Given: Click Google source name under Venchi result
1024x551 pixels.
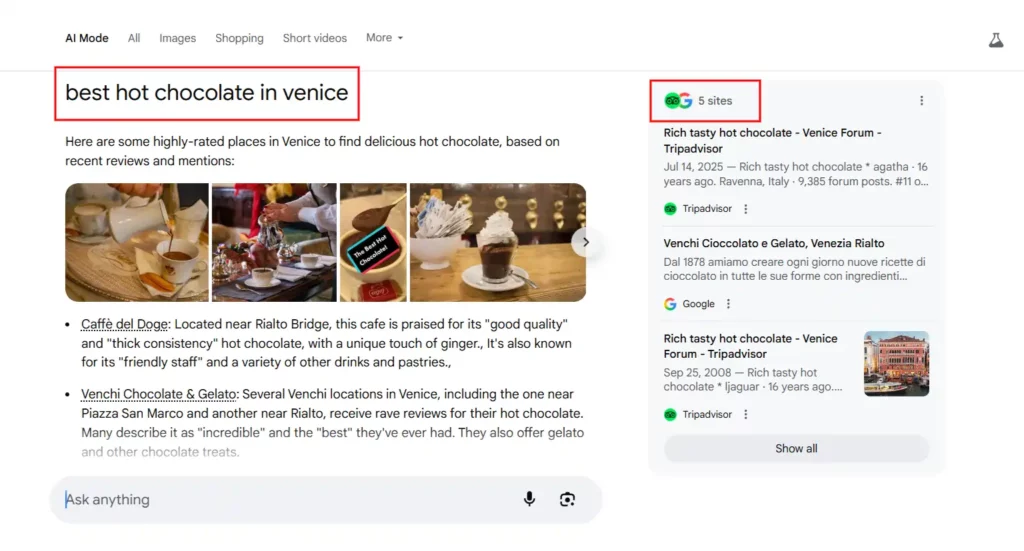Looking at the screenshot, I should pyautogui.click(x=698, y=304).
